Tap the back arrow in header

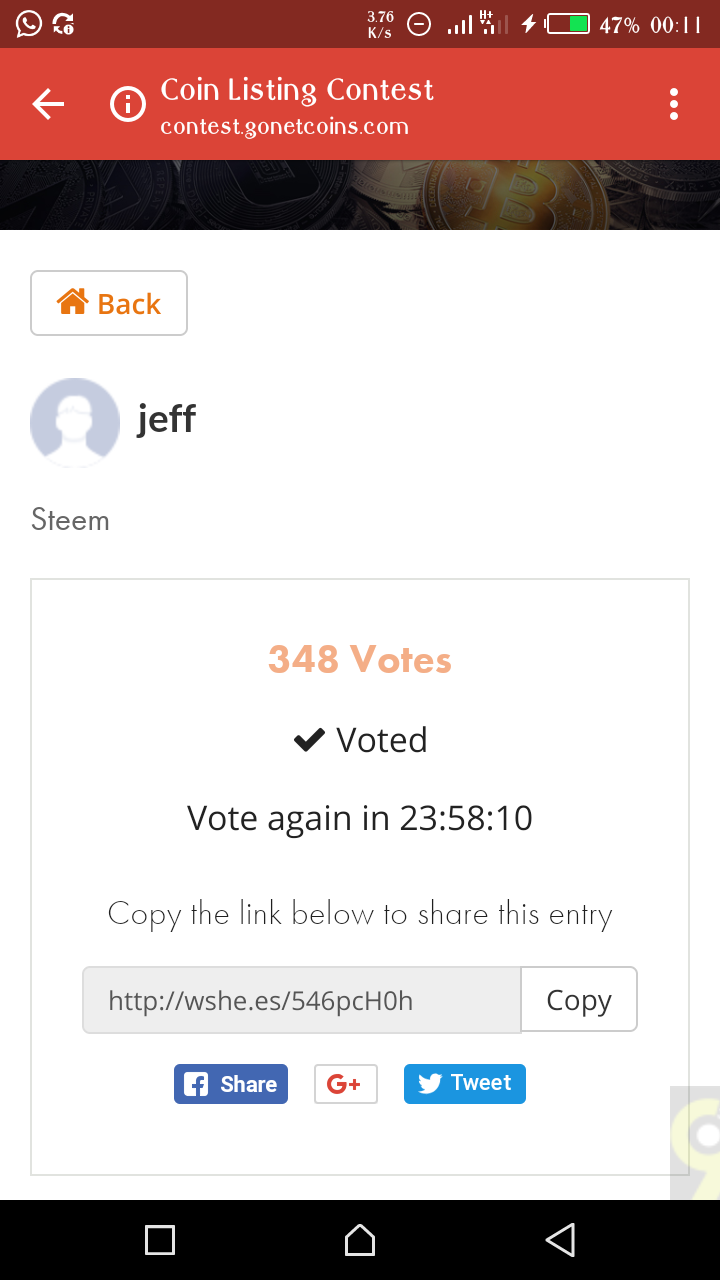[x=48, y=104]
